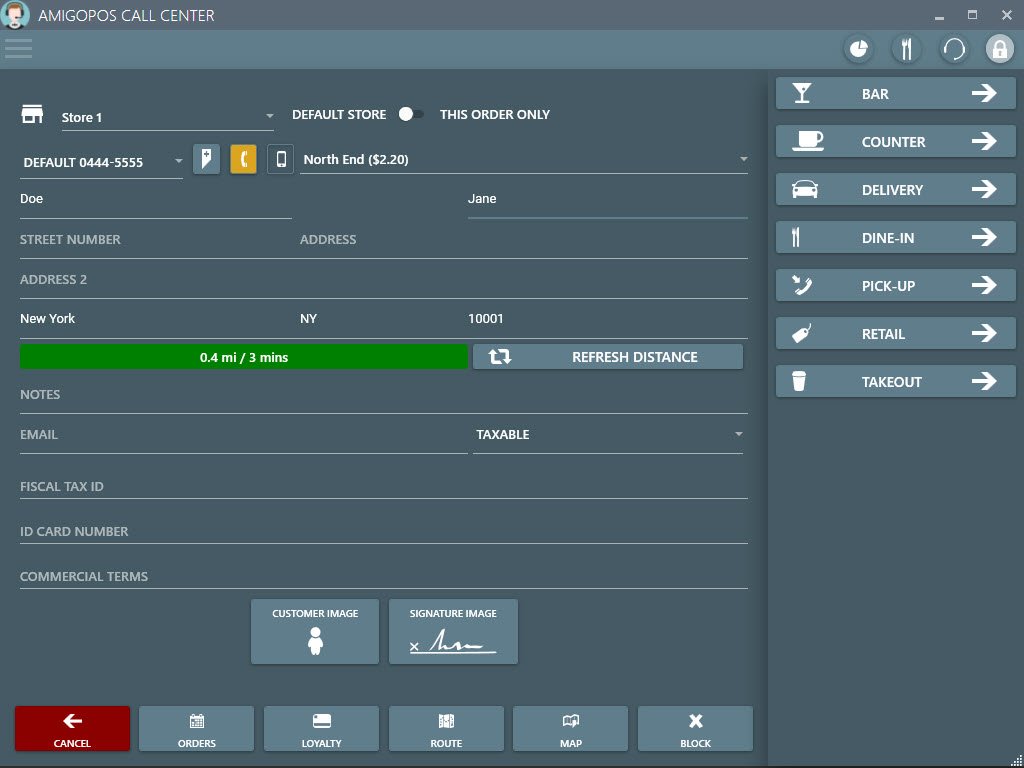1024x768 pixels.
Task: Expand the Taxable dropdown
Action: pos(738,435)
